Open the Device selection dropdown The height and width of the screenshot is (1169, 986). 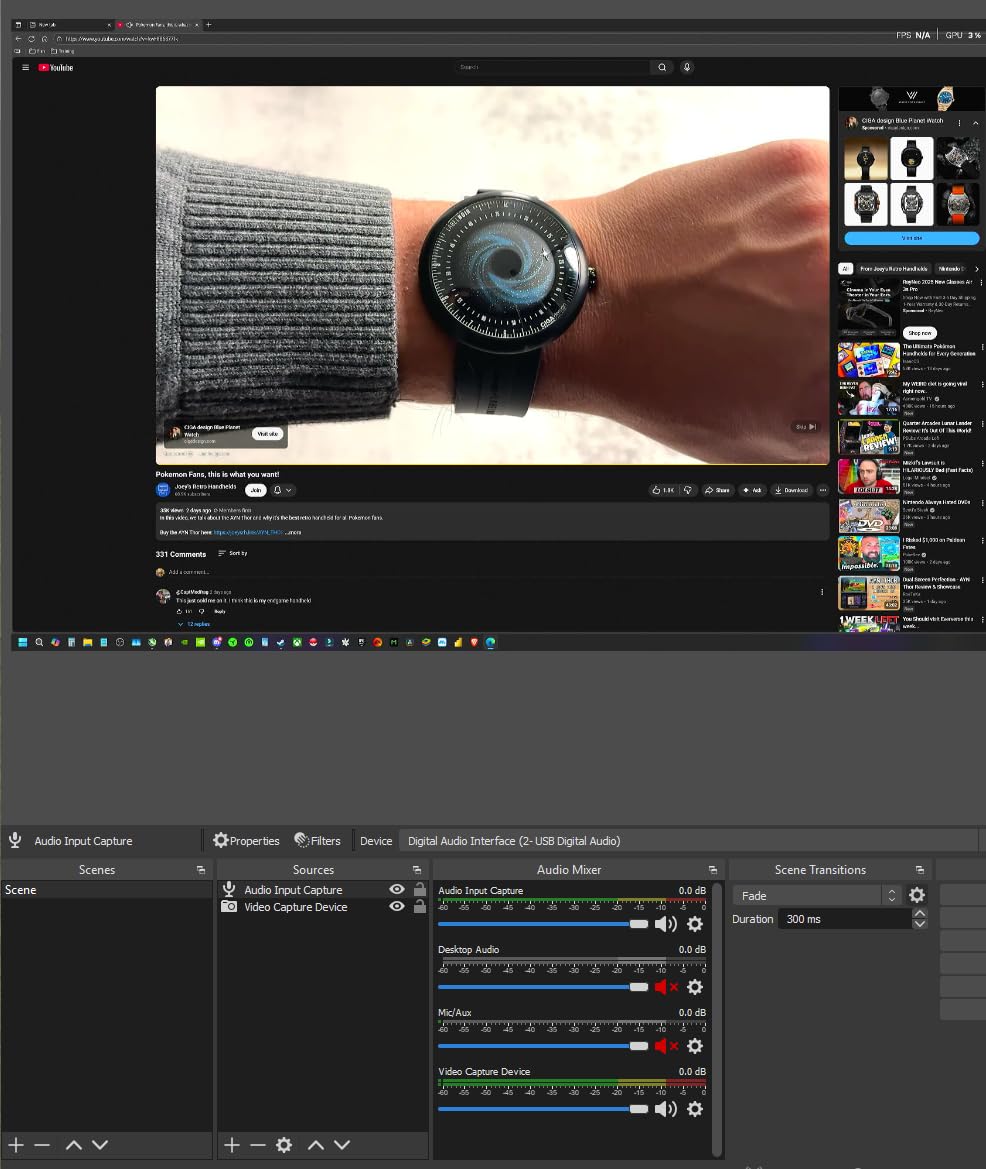coord(688,840)
